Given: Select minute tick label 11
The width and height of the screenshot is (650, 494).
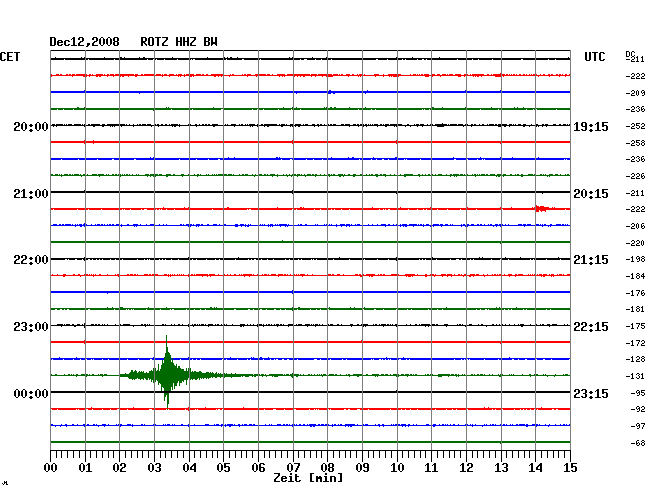Looking at the screenshot, I should (431, 467).
